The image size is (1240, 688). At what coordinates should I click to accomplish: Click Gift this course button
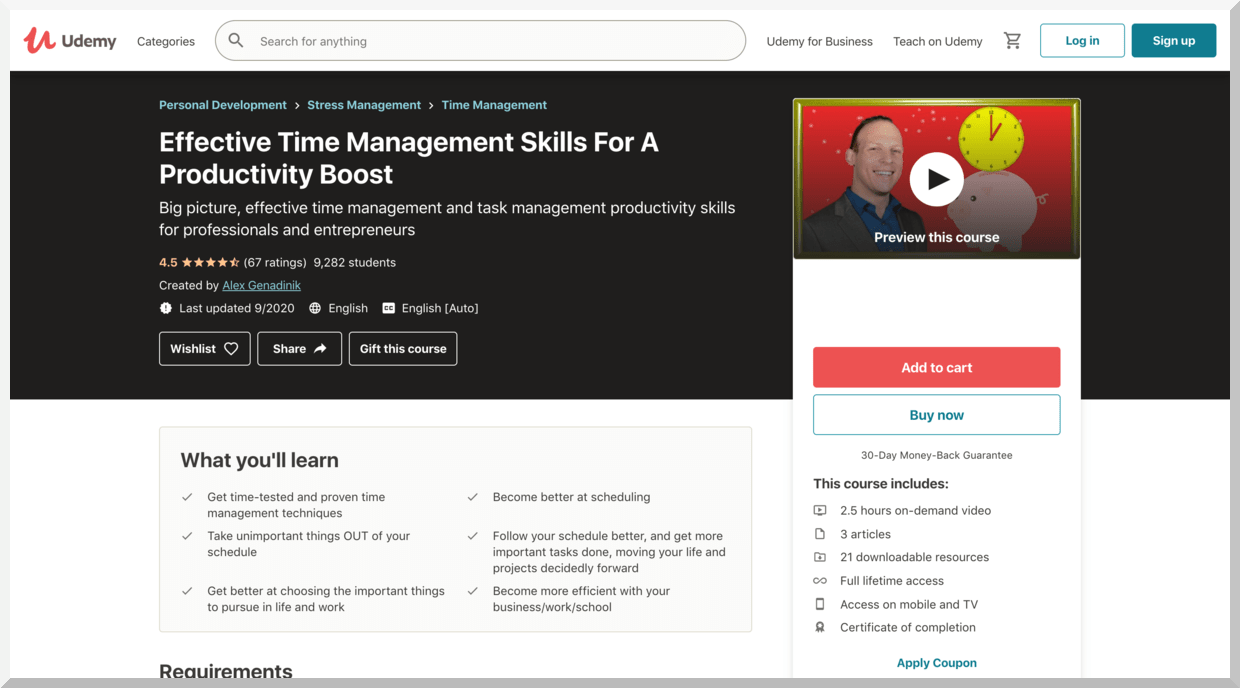coord(403,349)
